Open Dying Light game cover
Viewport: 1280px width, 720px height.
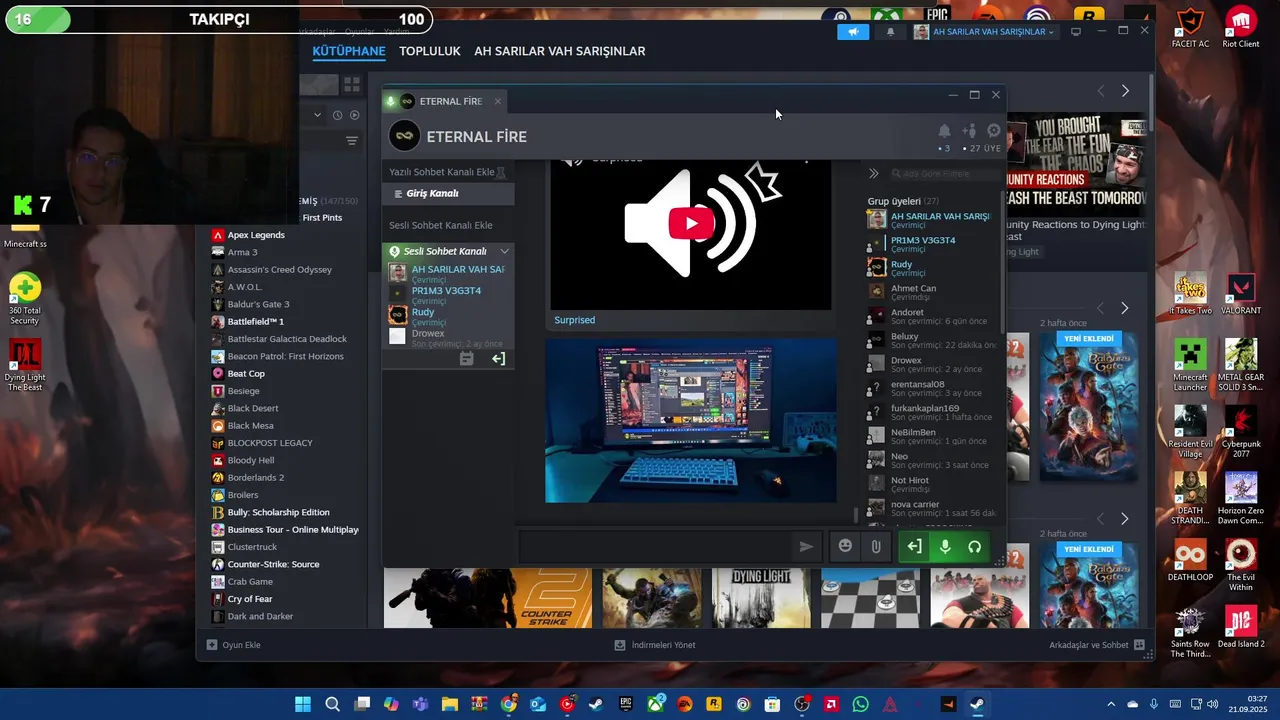tap(761, 598)
